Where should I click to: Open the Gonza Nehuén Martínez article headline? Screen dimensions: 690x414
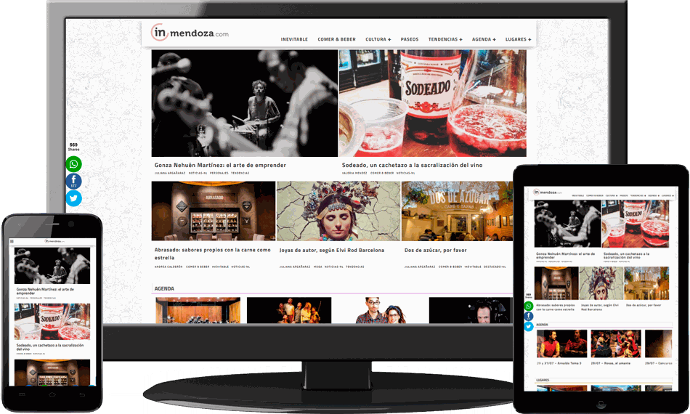(x=221, y=164)
